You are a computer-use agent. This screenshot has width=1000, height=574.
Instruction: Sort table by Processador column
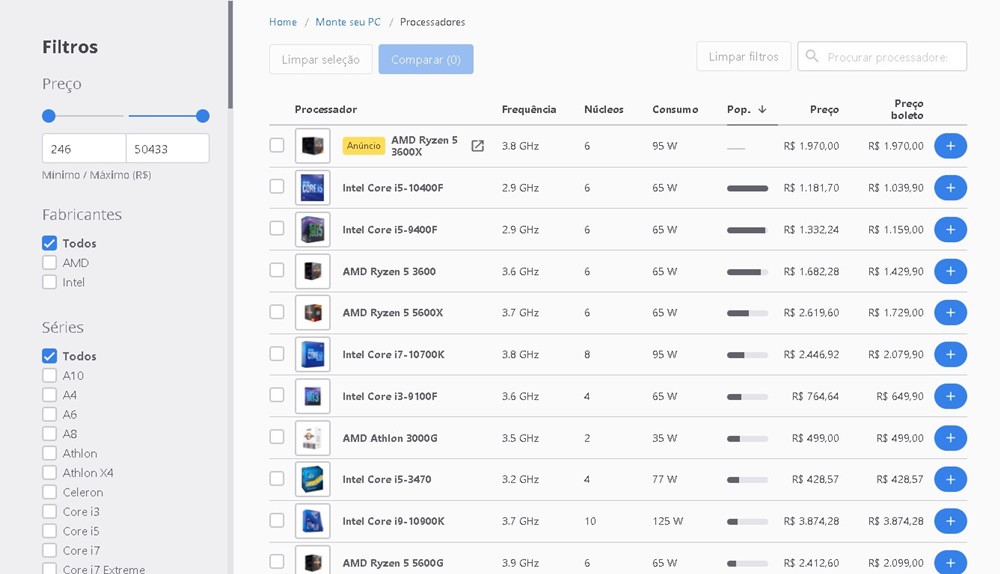pos(325,109)
